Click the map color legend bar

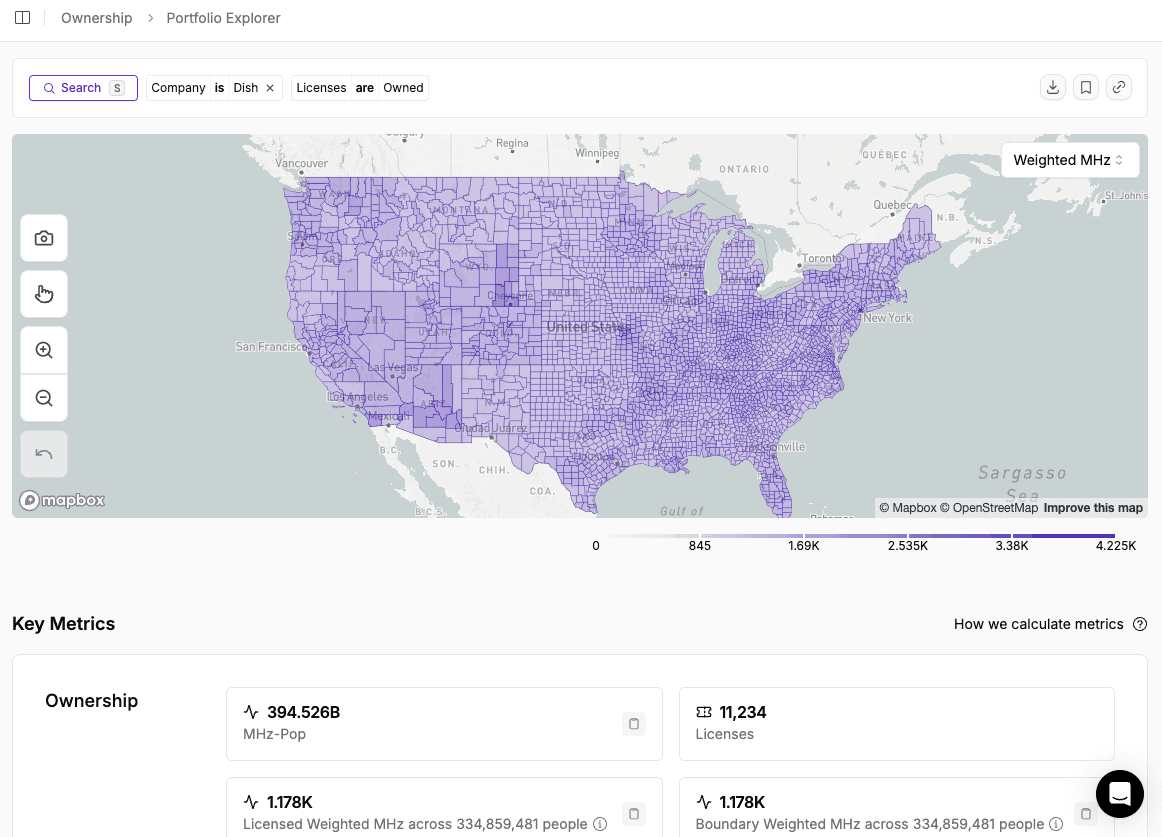(857, 537)
